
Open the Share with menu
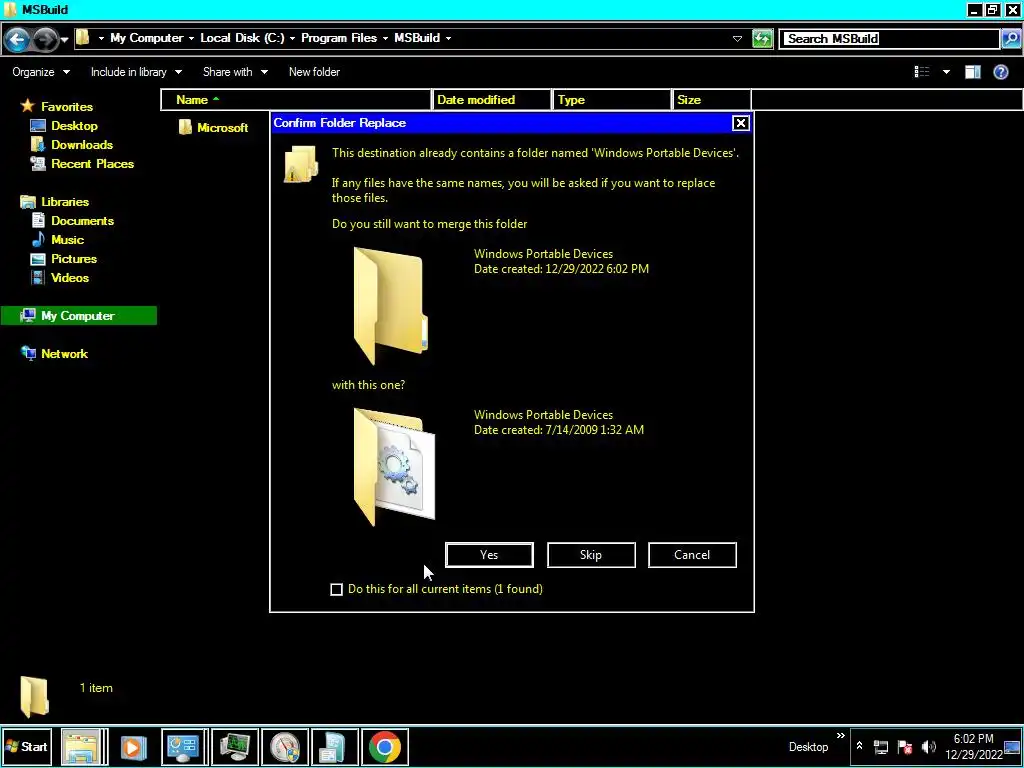[235, 72]
